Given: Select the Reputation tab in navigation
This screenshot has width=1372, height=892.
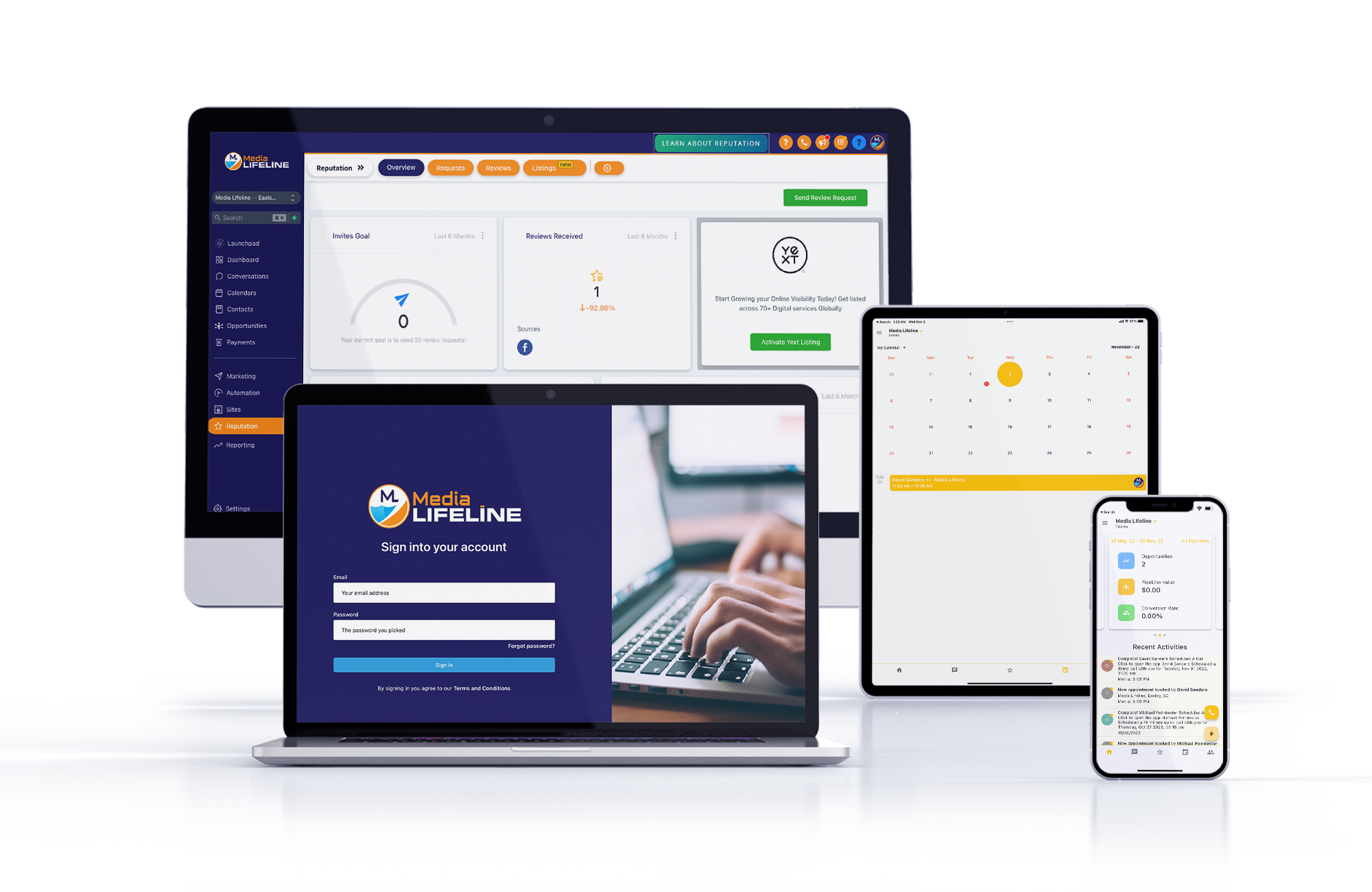Looking at the screenshot, I should pyautogui.click(x=248, y=425).
